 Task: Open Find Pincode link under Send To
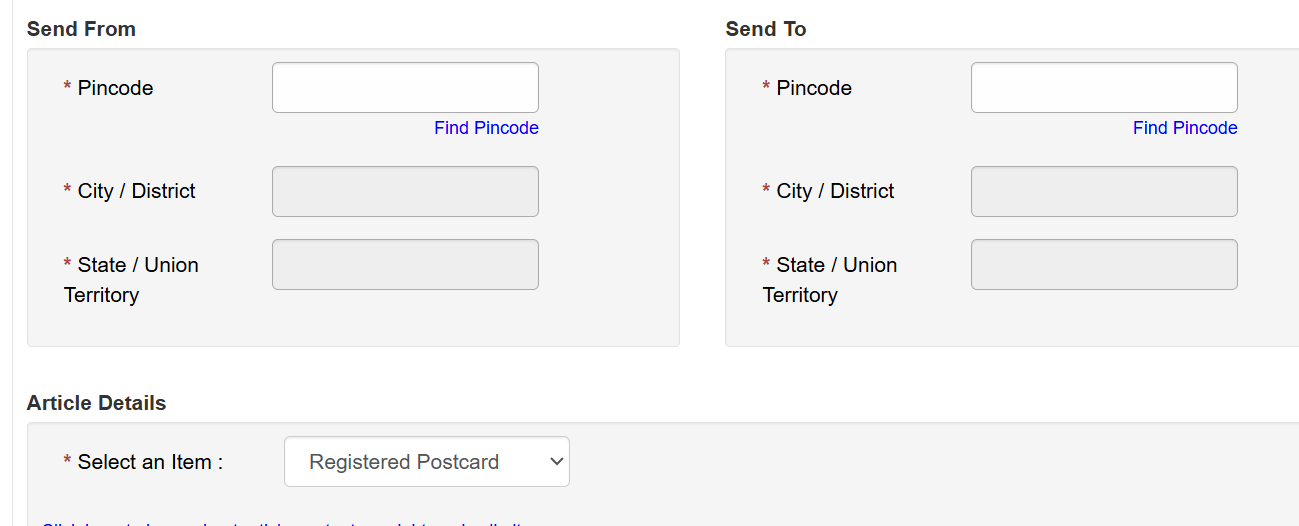1185,128
